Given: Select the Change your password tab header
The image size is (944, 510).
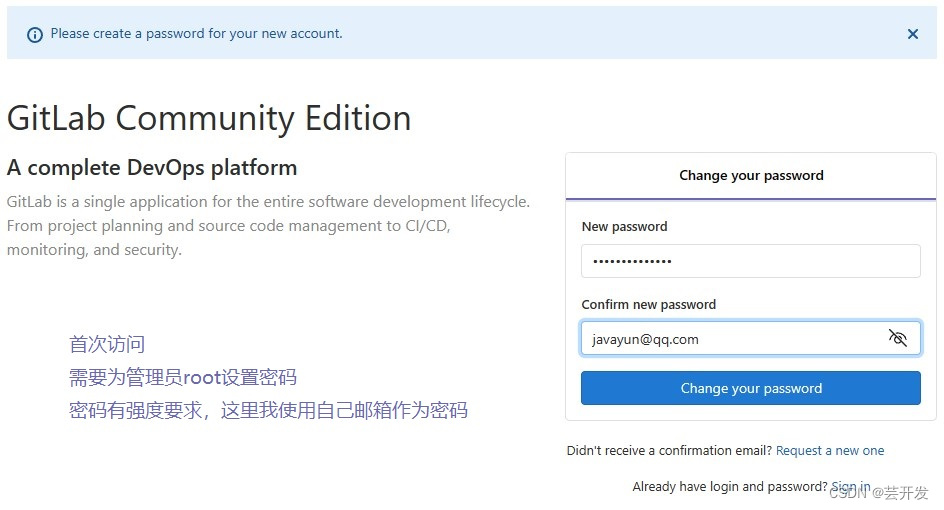Looking at the screenshot, I should [751, 175].
